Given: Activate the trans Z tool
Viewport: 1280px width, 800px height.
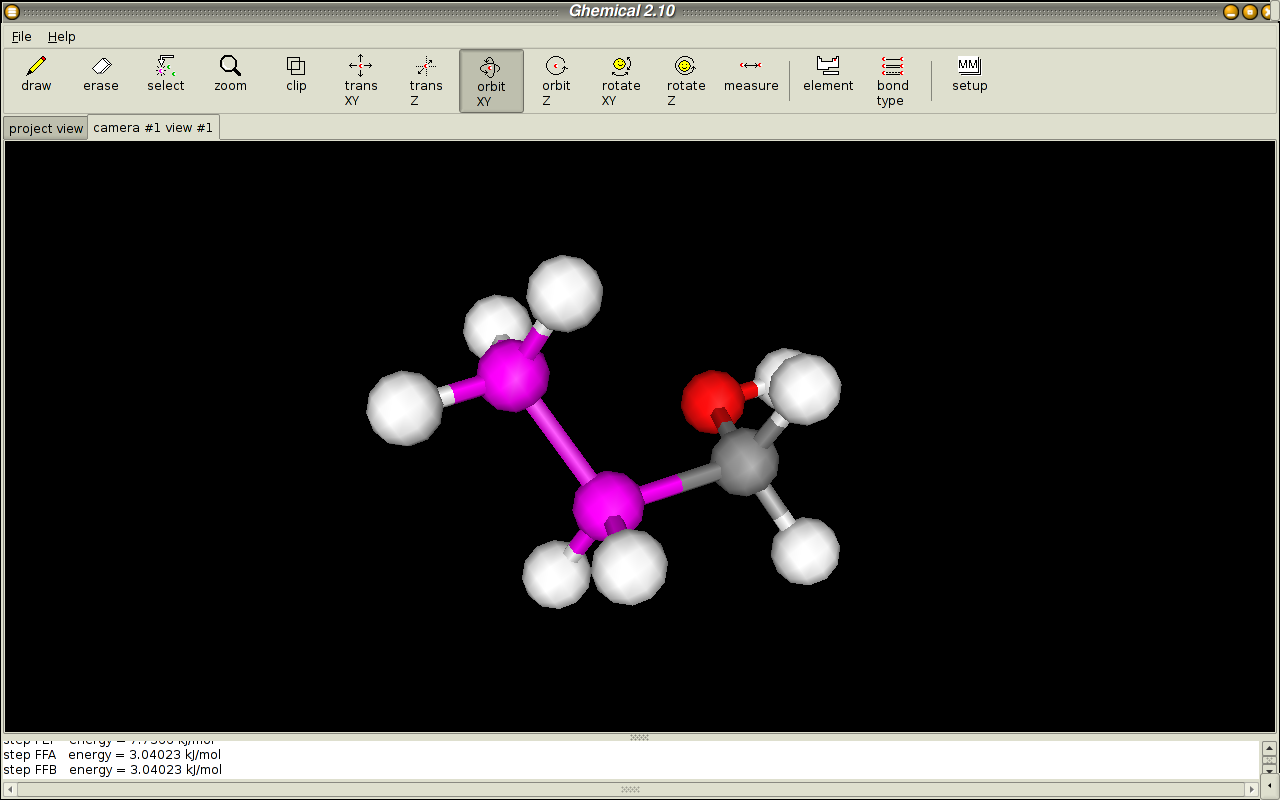Looking at the screenshot, I should (x=426, y=80).
